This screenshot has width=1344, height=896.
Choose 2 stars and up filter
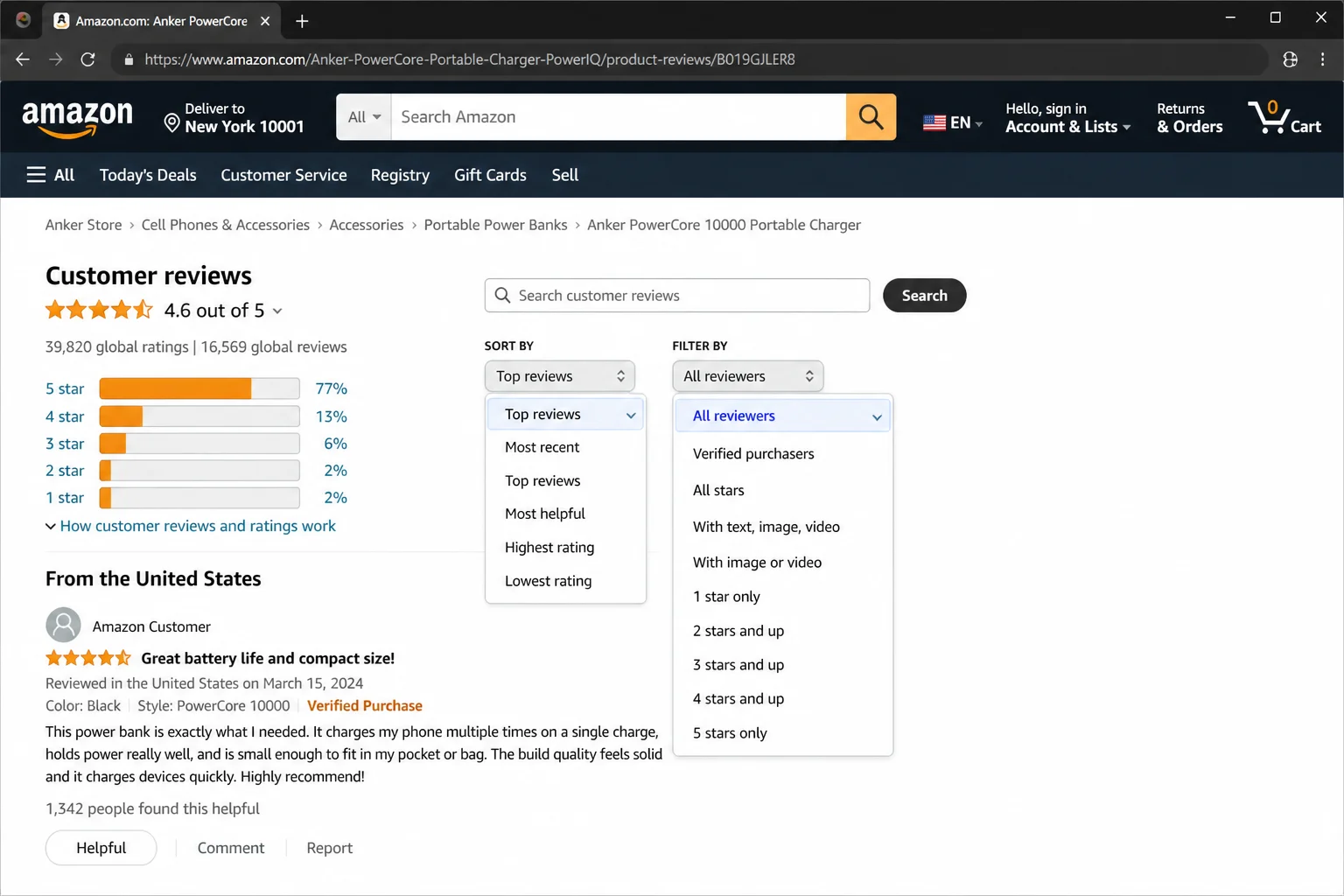[x=738, y=631]
